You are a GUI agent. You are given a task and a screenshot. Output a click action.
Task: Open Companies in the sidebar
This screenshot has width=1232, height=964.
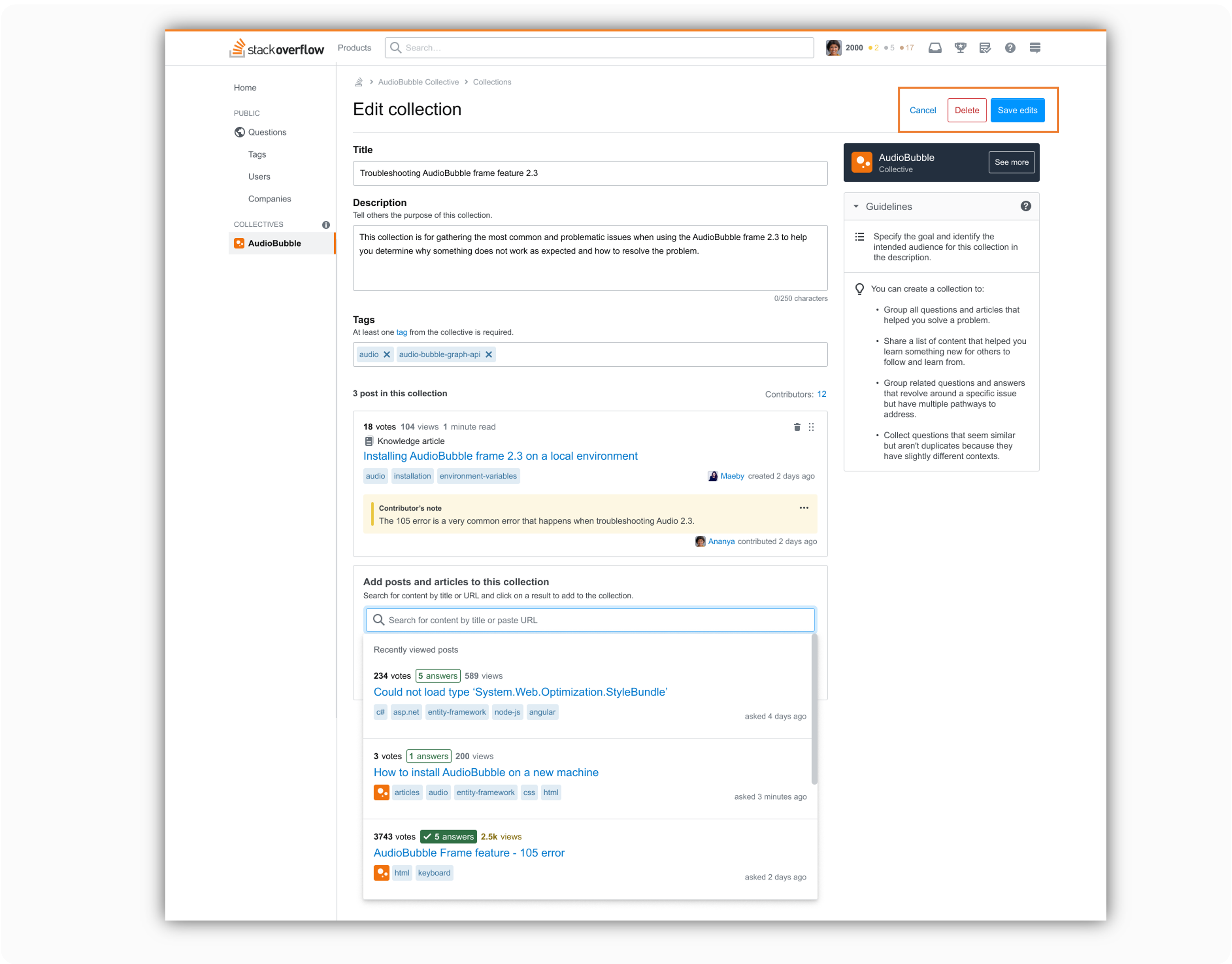270,199
